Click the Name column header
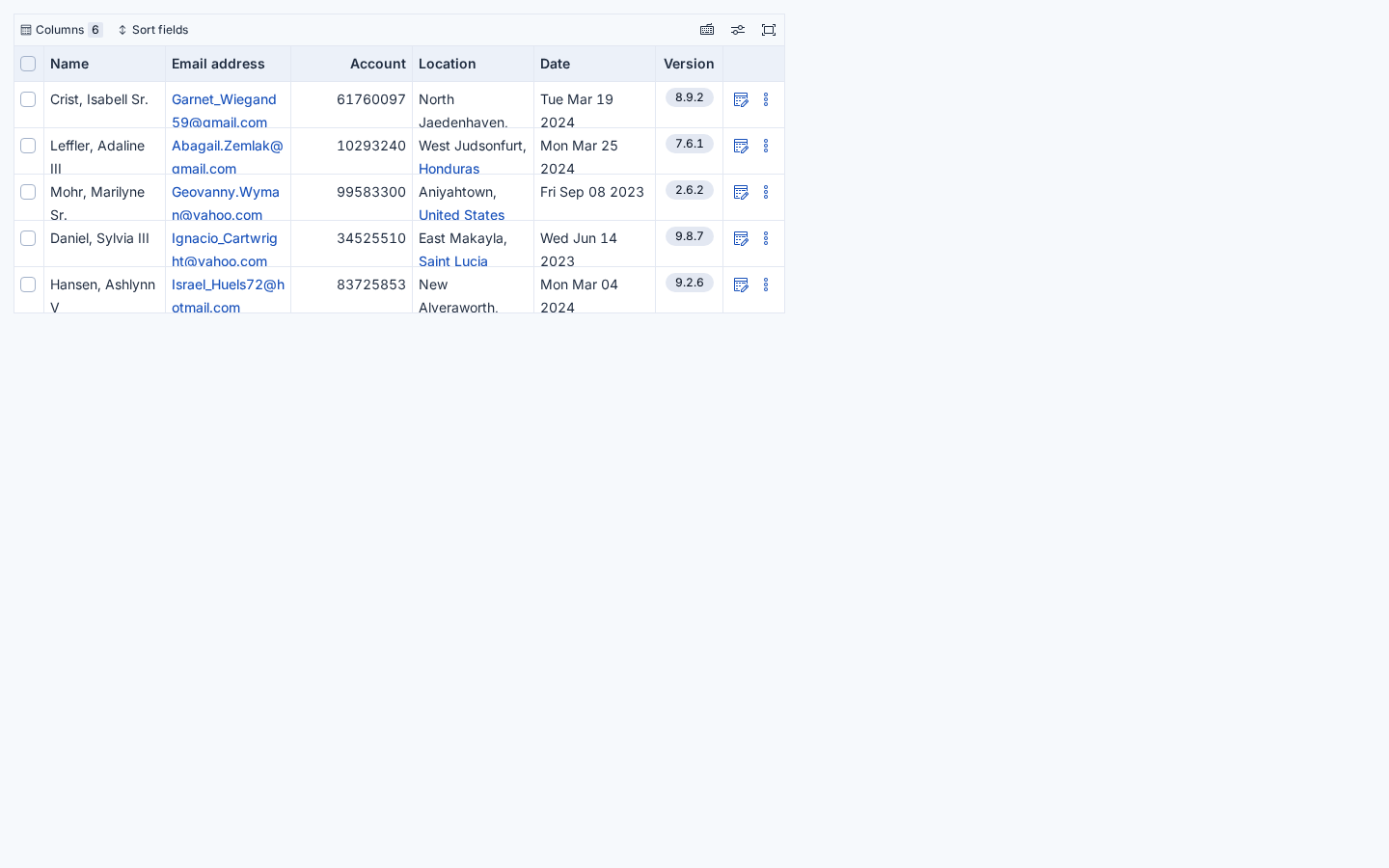Image resolution: width=1389 pixels, height=868 pixels. pos(104,64)
